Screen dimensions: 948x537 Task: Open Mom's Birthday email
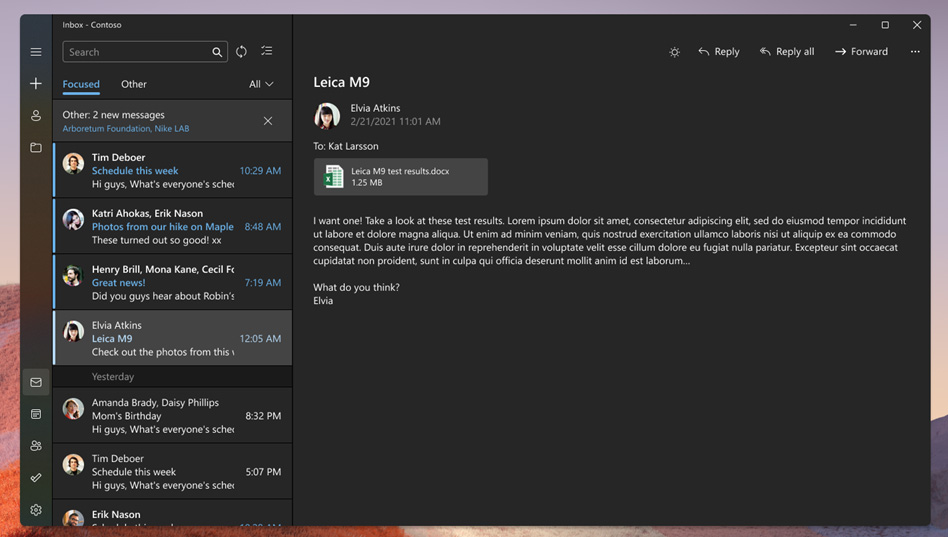[172, 415]
